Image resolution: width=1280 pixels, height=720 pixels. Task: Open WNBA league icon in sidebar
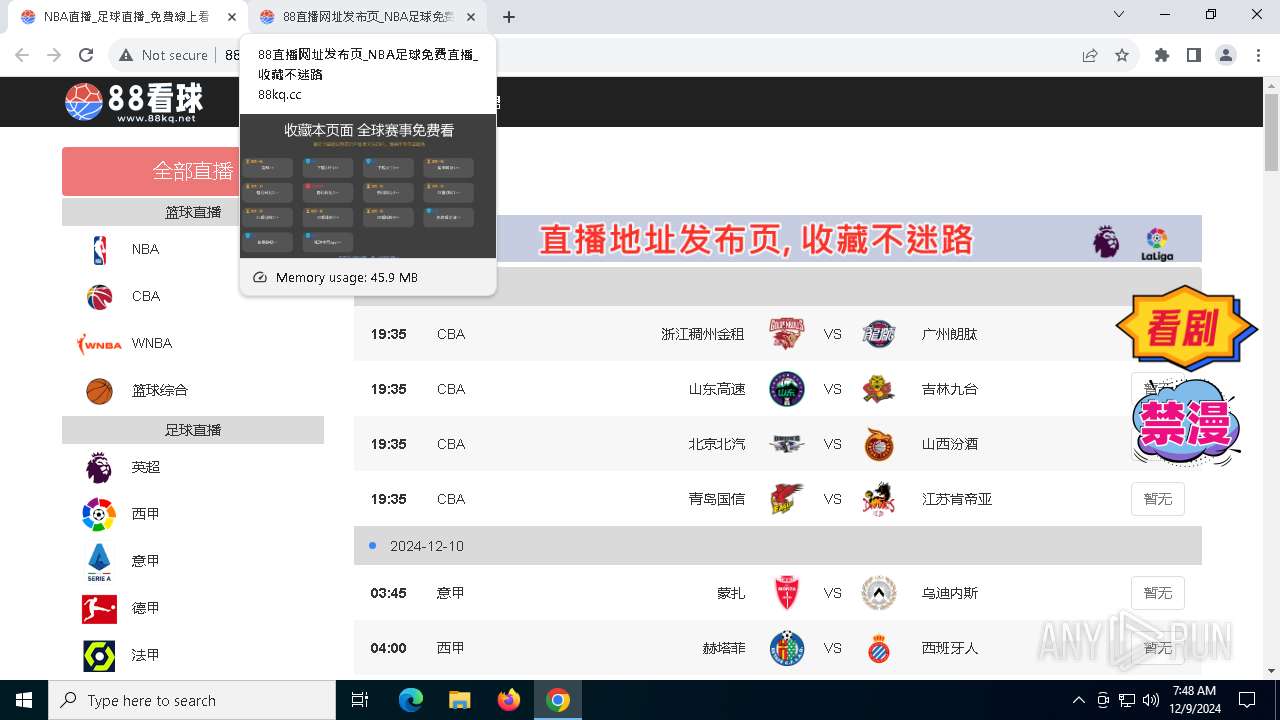click(99, 343)
